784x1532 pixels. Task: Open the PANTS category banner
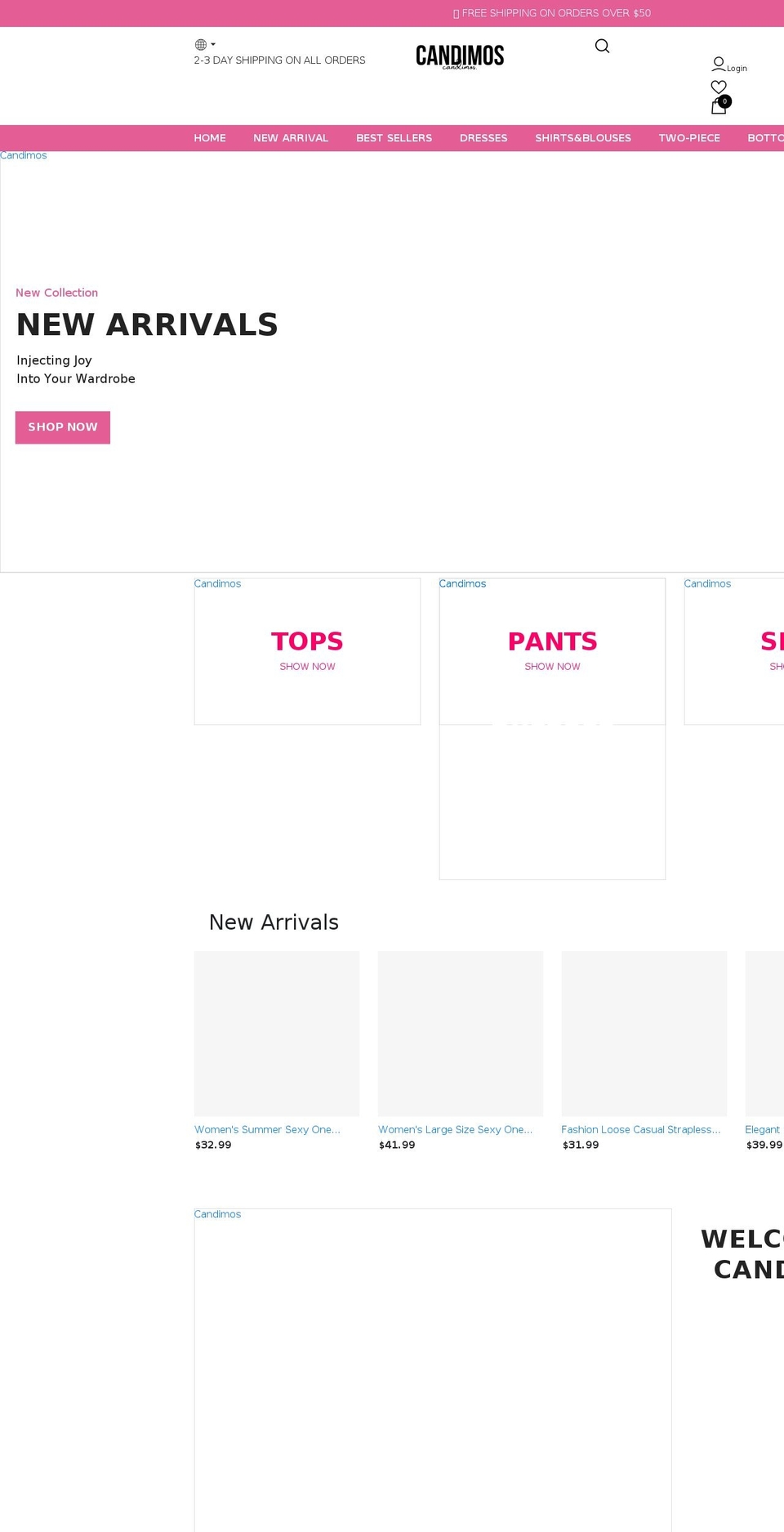click(x=552, y=651)
